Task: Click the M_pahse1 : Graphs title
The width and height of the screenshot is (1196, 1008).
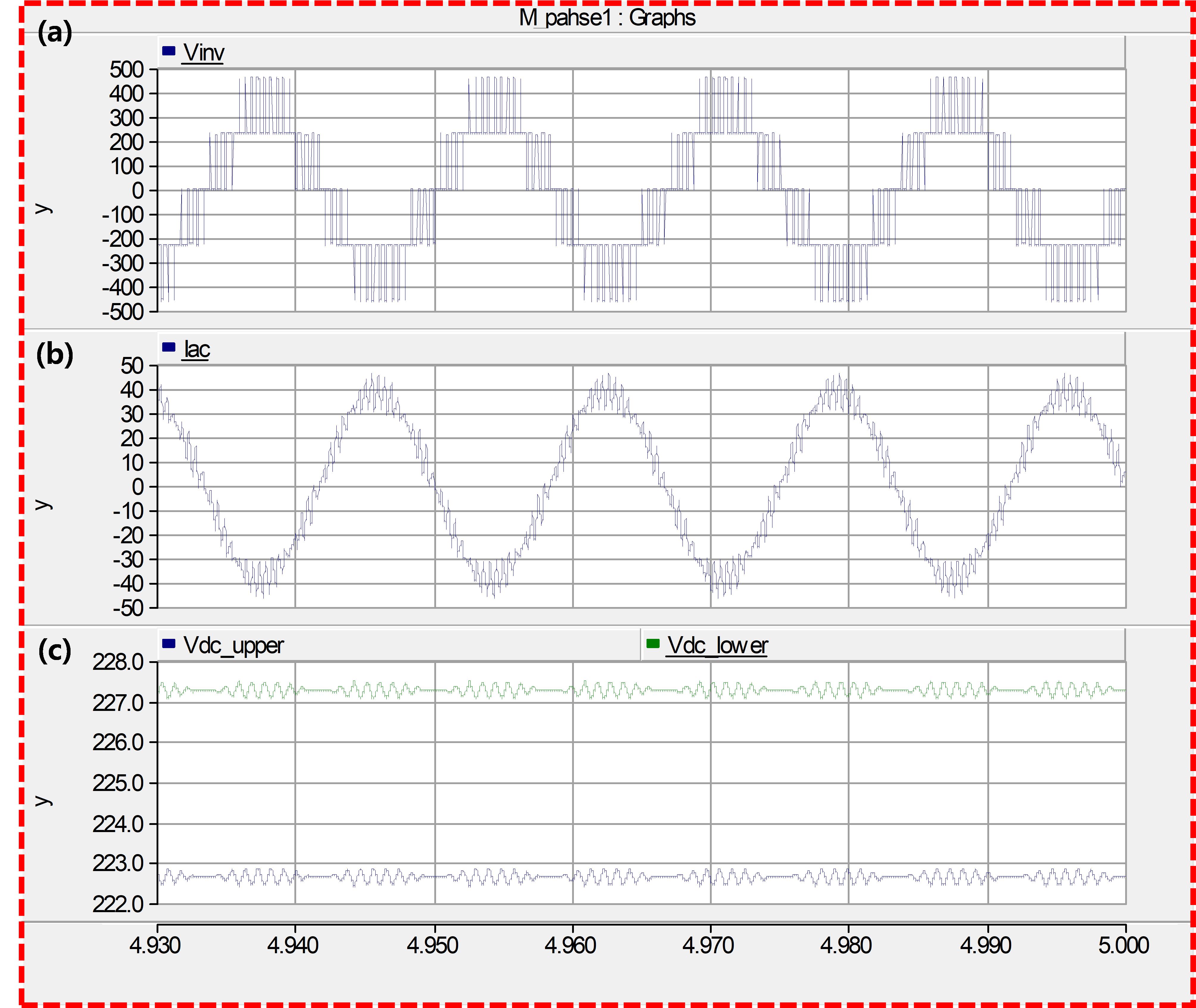Action: (x=607, y=18)
